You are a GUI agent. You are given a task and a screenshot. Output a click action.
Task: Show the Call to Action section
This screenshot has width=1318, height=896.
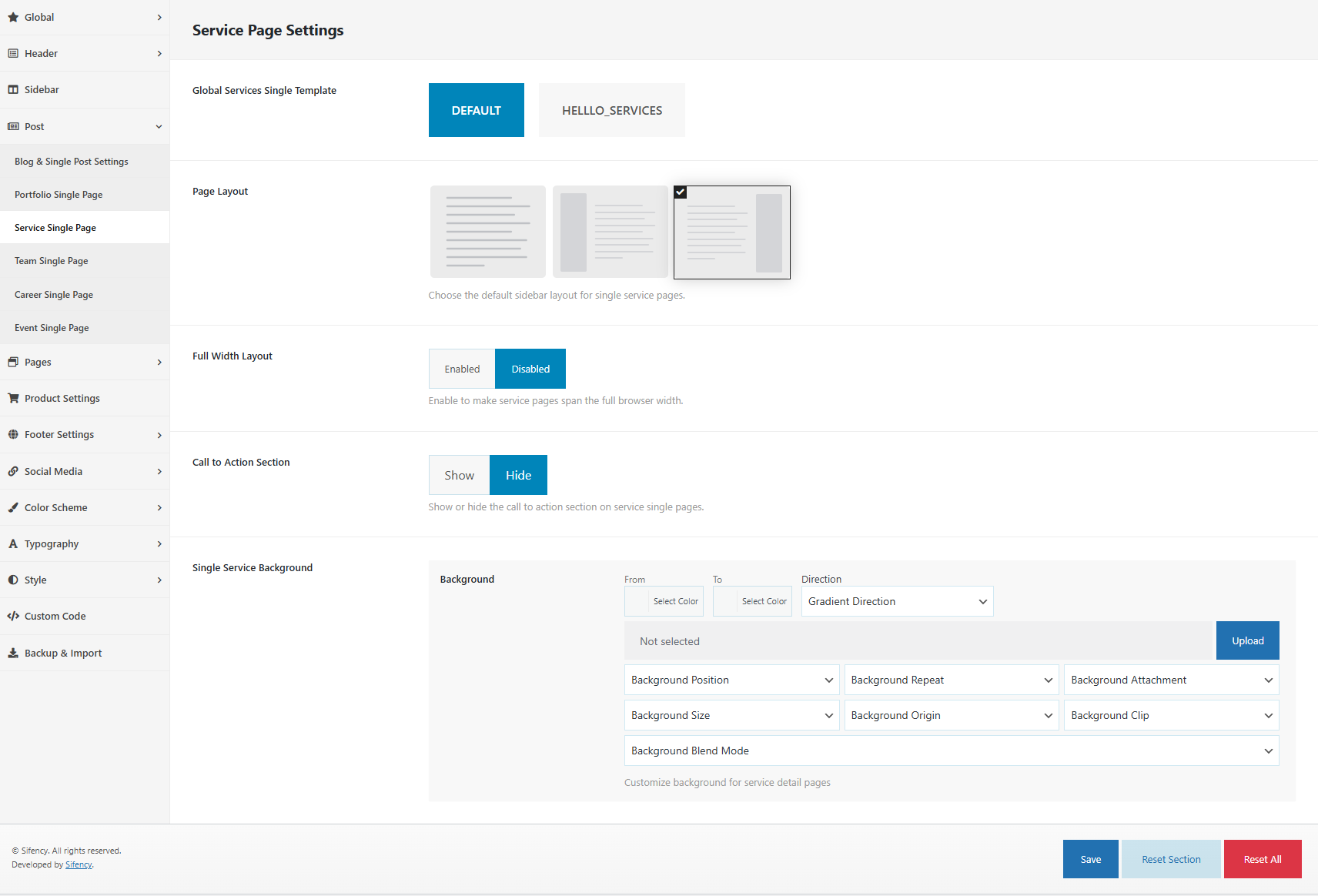[x=459, y=475]
